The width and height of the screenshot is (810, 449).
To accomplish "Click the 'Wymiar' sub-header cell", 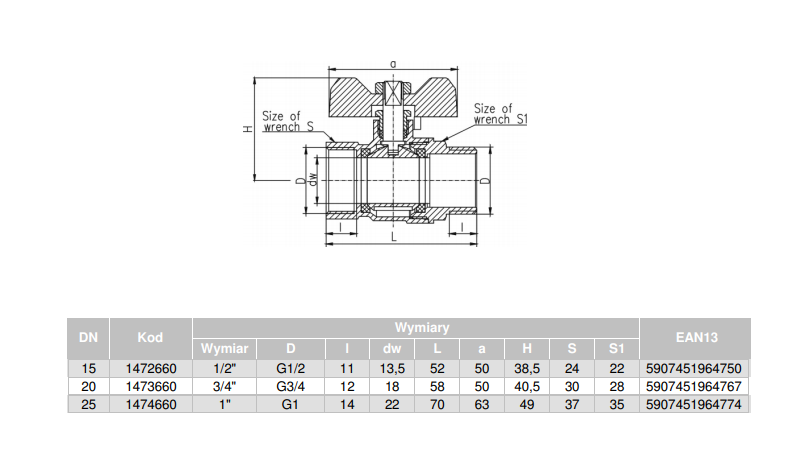I will coord(224,349).
